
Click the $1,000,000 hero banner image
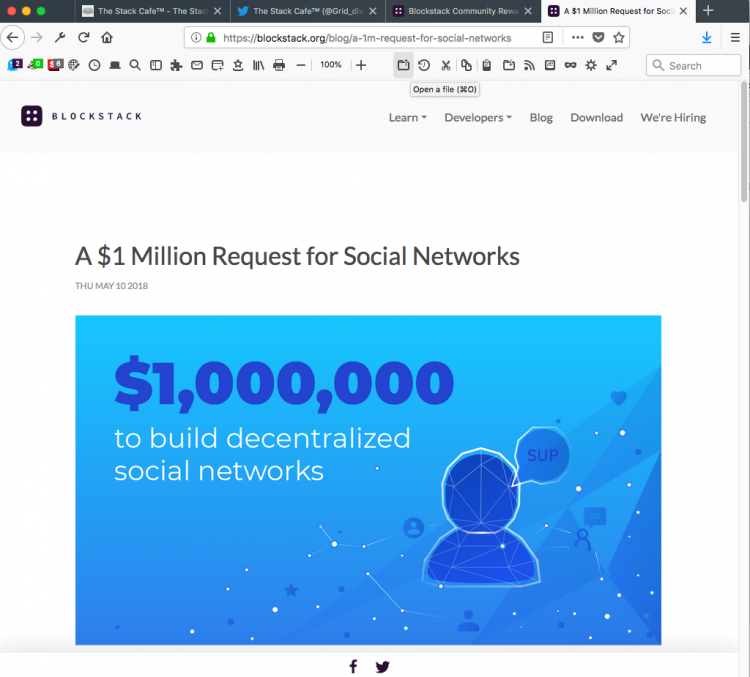pos(368,480)
